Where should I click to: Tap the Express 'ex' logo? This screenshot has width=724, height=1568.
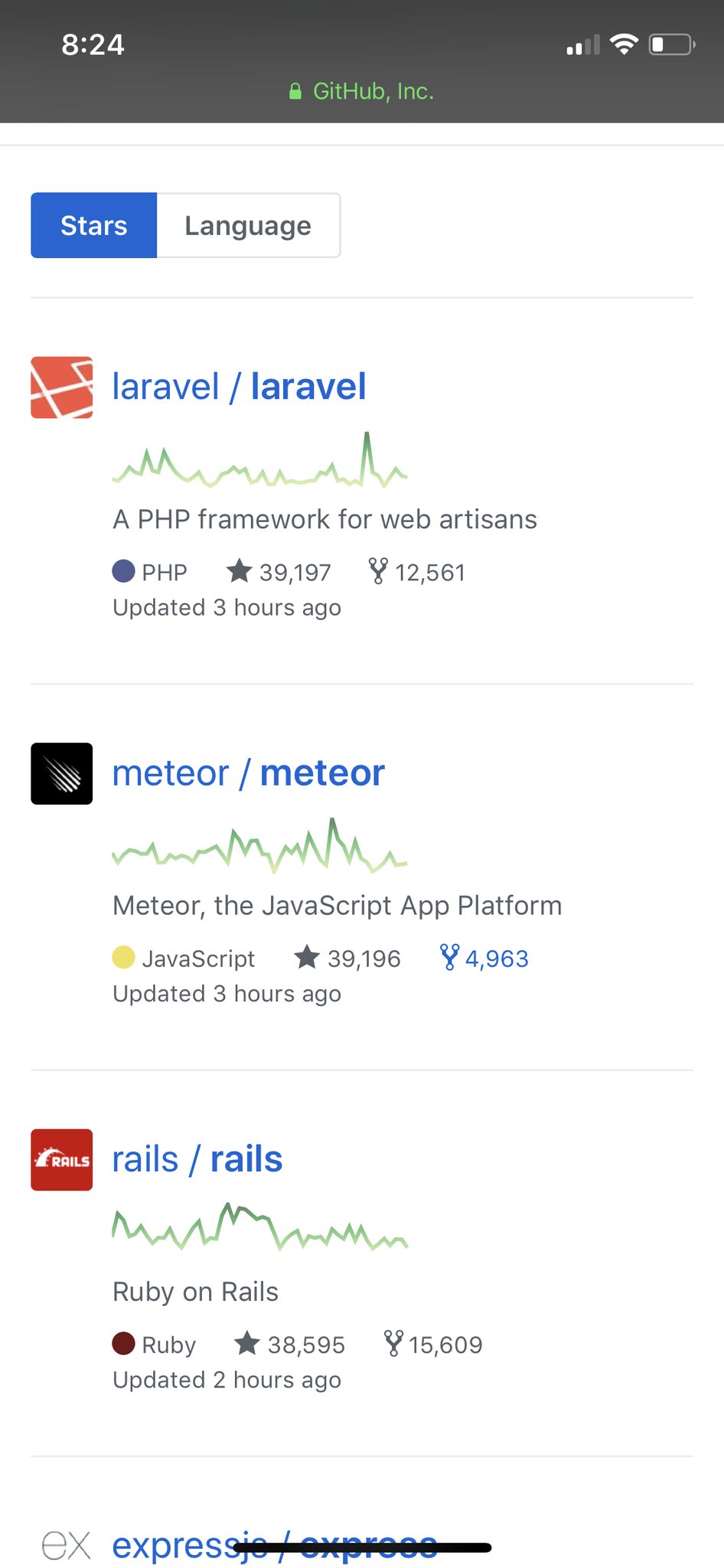coord(66,1545)
